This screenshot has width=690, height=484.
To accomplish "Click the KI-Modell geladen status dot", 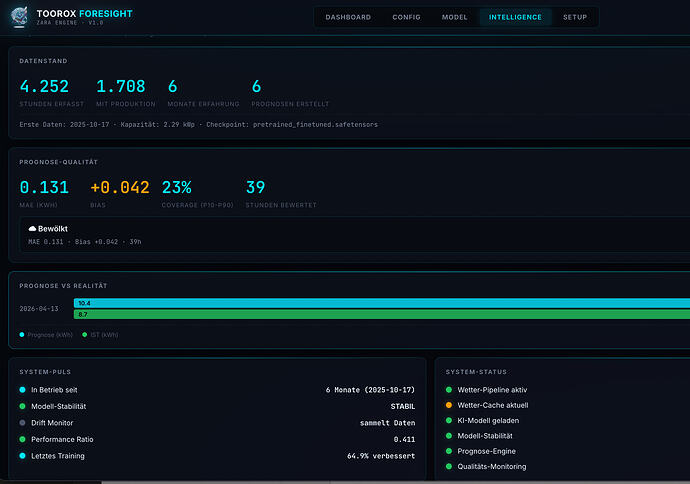I will [x=449, y=420].
